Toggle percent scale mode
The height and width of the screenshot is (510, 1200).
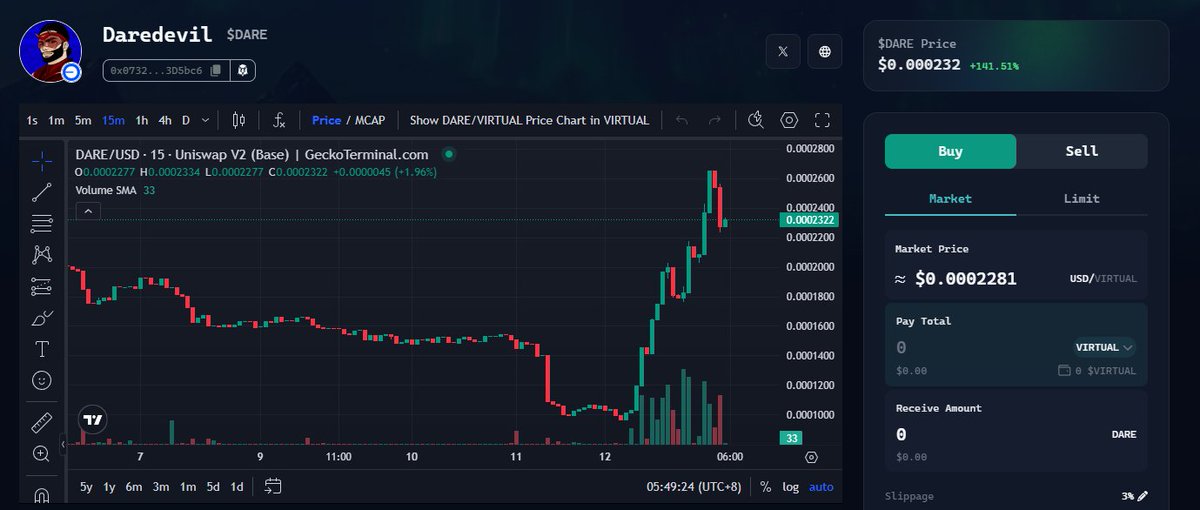(x=766, y=487)
